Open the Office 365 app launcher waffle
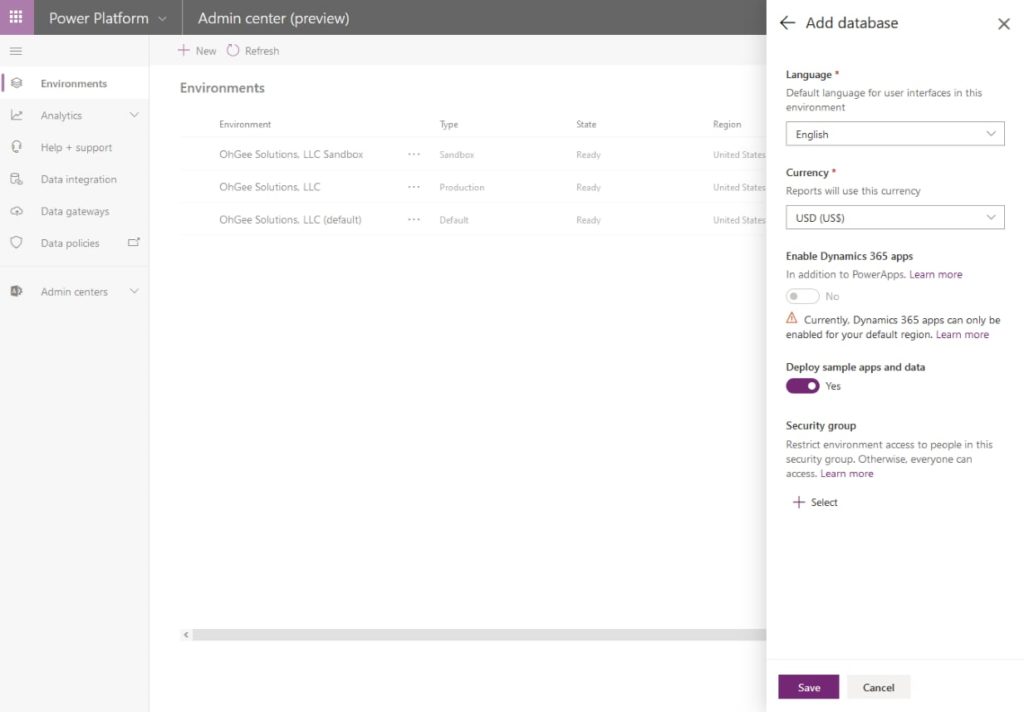1024x712 pixels. 14,17
